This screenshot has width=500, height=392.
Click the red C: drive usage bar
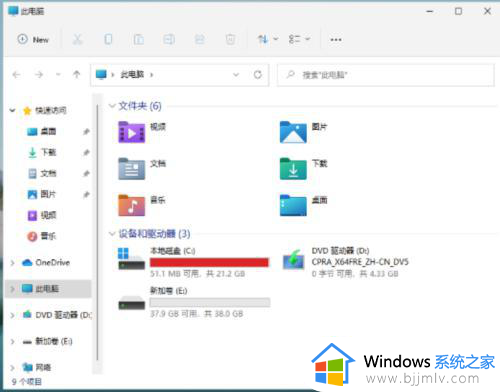209,263
